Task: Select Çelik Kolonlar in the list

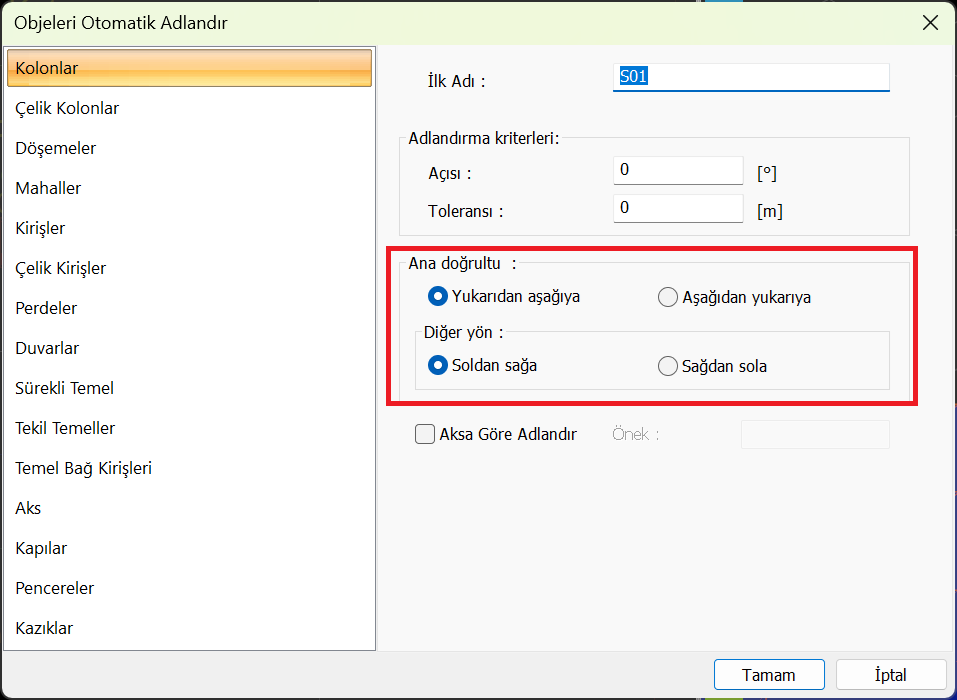Action: point(67,108)
